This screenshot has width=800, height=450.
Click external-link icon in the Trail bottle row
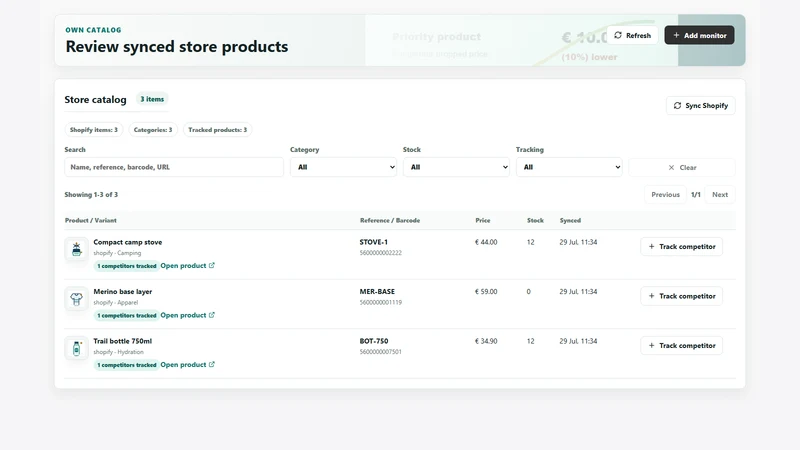click(212, 364)
